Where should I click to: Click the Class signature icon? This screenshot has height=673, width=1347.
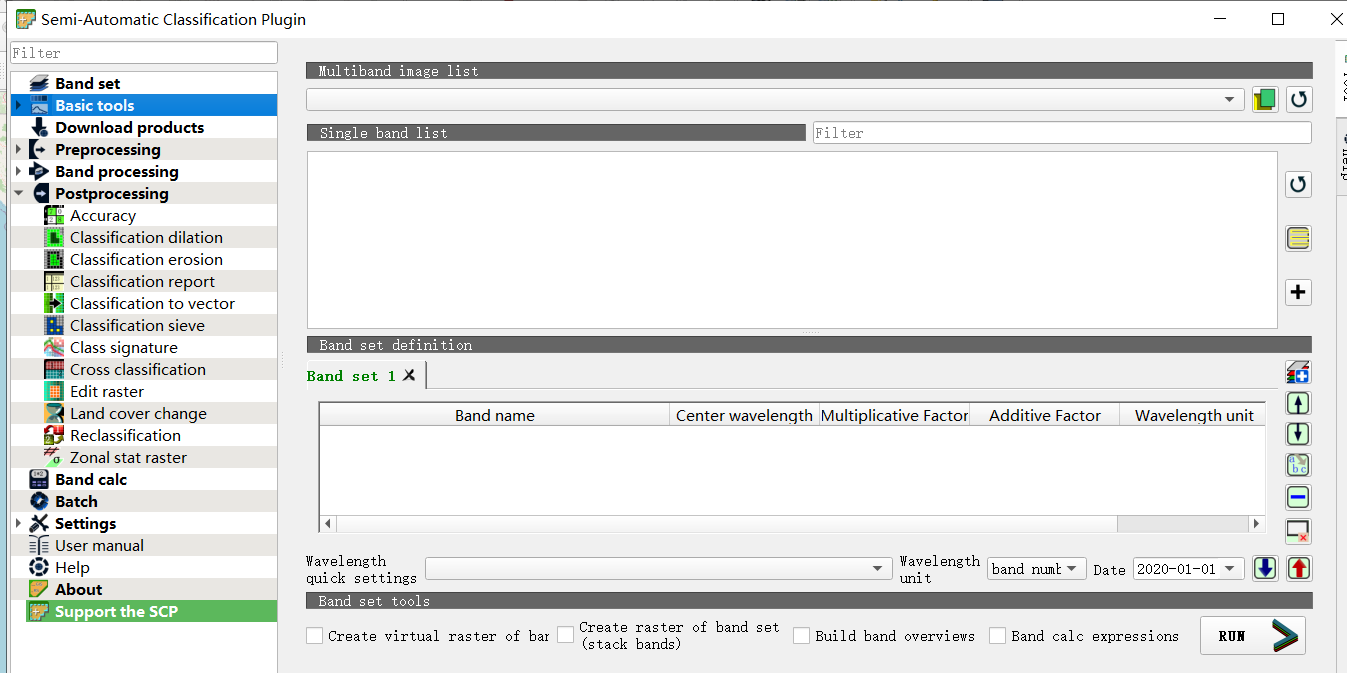(x=54, y=347)
